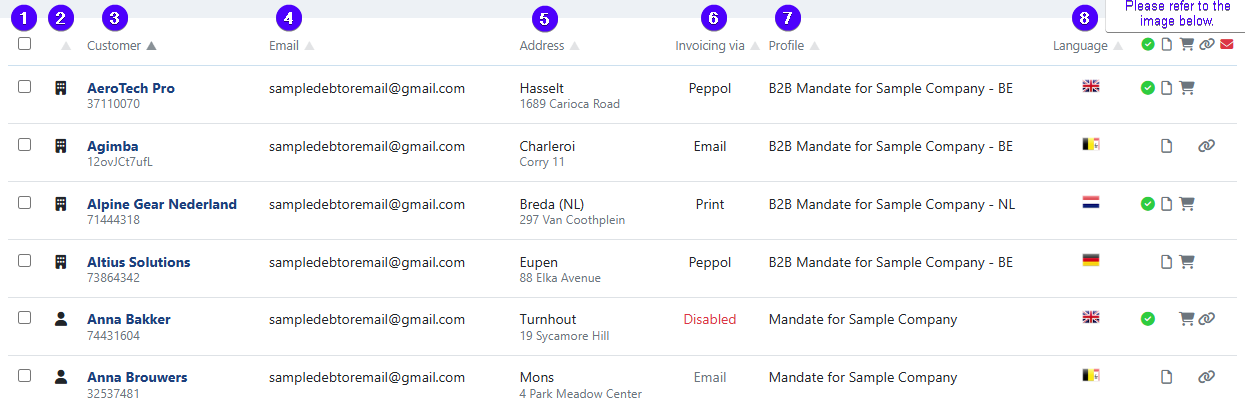This screenshot has height=408, width=1245.
Task: Click the company building icon beside Agimba
Action: pyautogui.click(x=61, y=146)
